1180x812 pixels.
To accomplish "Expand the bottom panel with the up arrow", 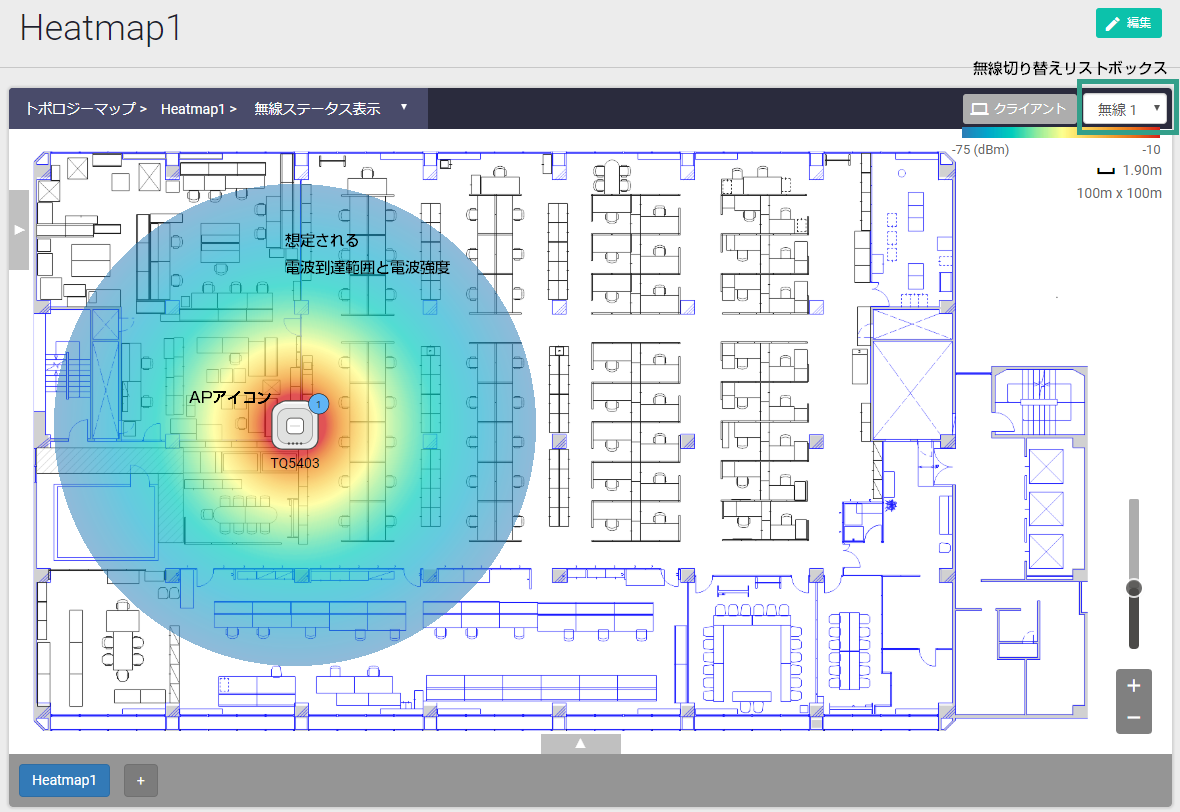I will tap(580, 744).
